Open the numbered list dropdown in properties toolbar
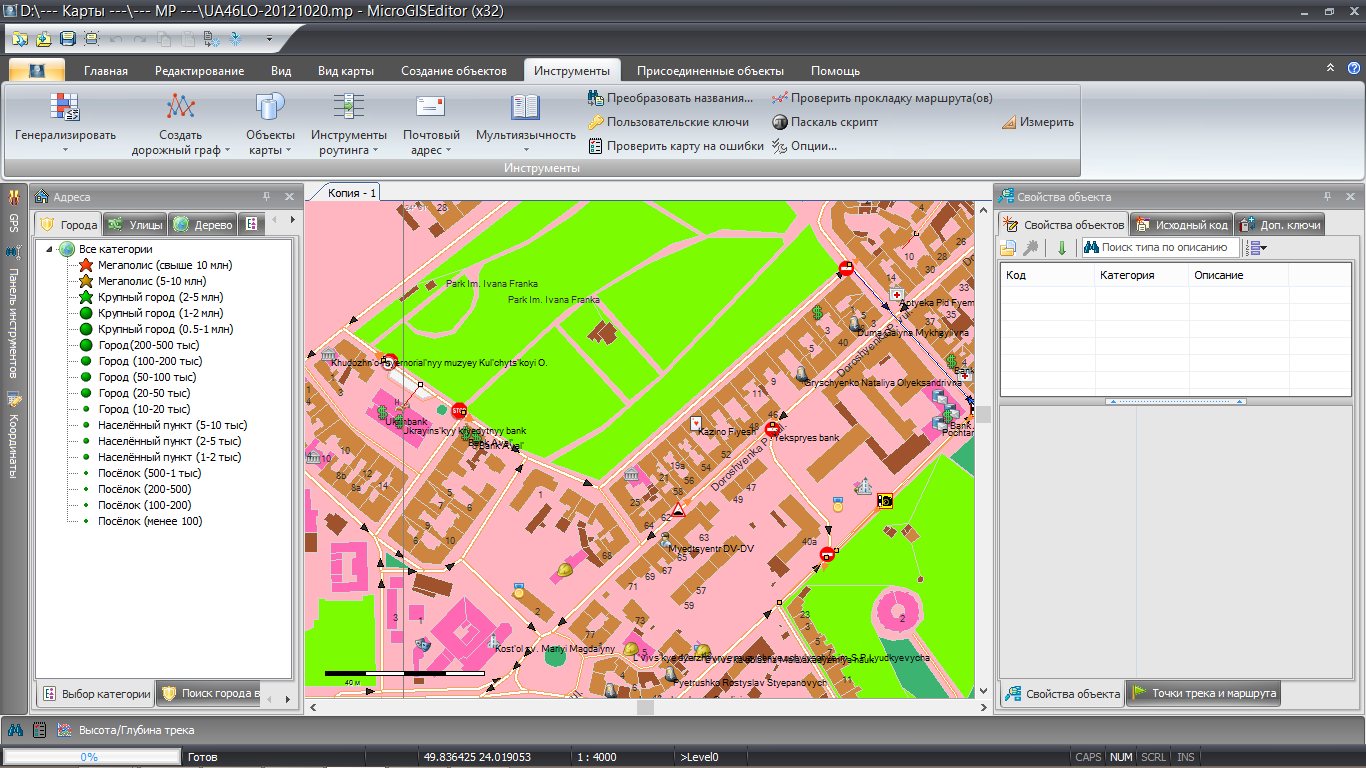This screenshot has width=1366, height=768. tap(1257, 248)
